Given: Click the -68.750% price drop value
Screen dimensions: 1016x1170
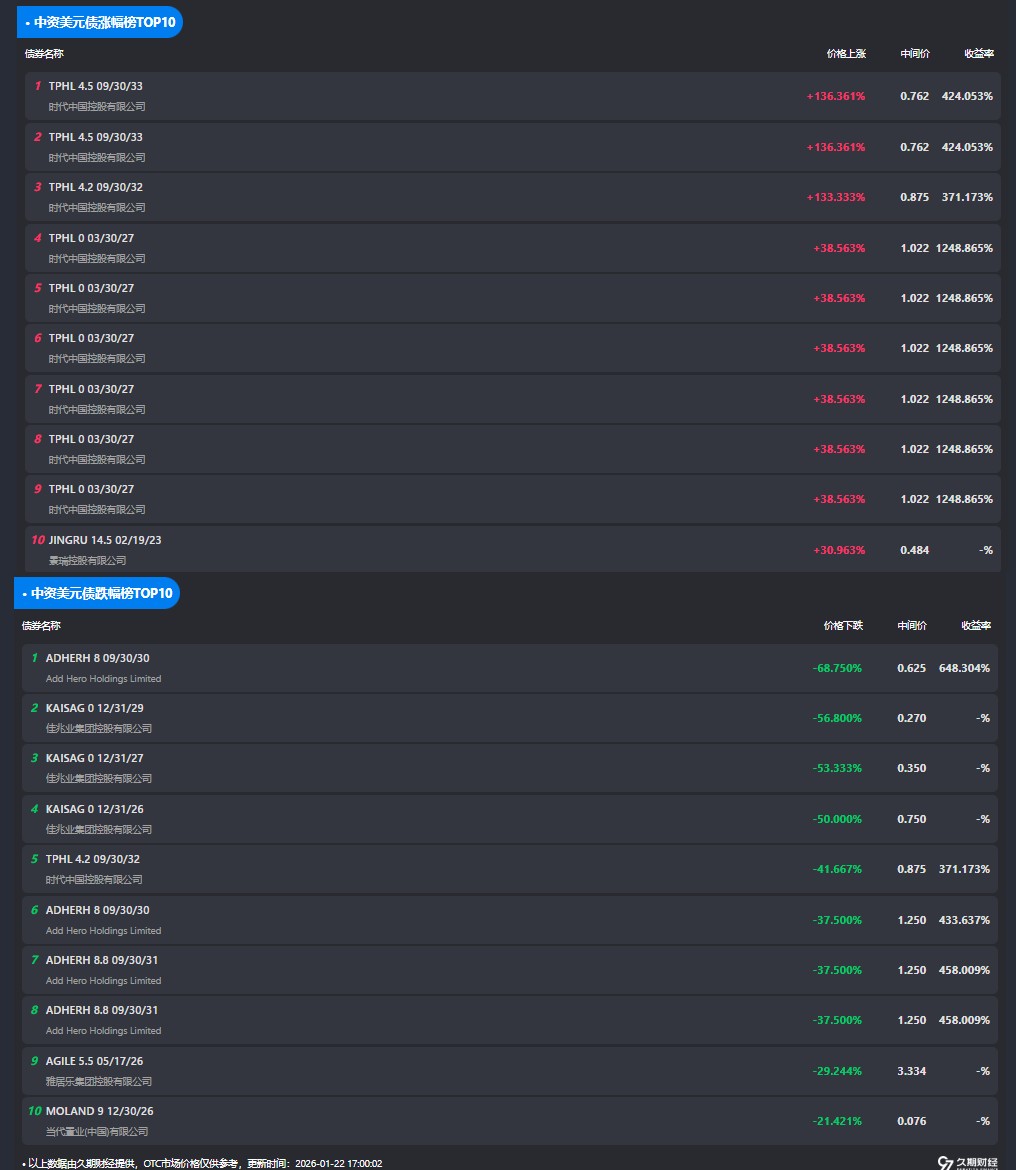Looking at the screenshot, I should click(x=836, y=668).
